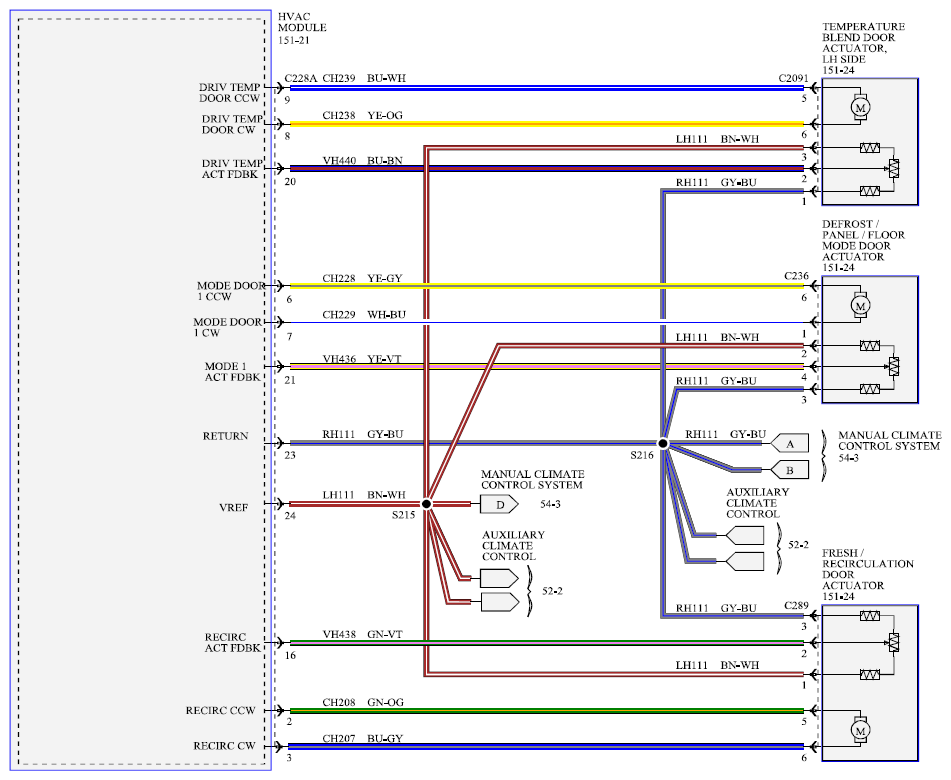Click the potentiometer symbol in blend door actuator
This screenshot has width=951, height=780.
pos(894,169)
